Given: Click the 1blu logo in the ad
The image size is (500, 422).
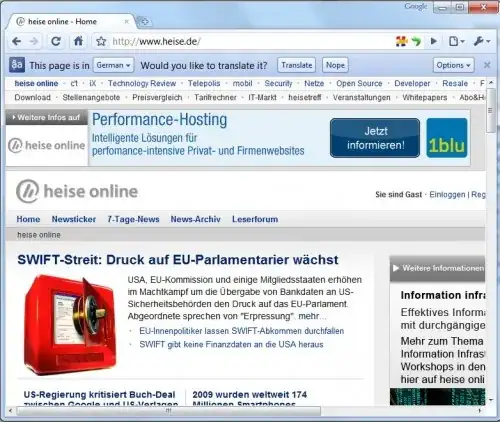Looking at the screenshot, I should point(447,138).
